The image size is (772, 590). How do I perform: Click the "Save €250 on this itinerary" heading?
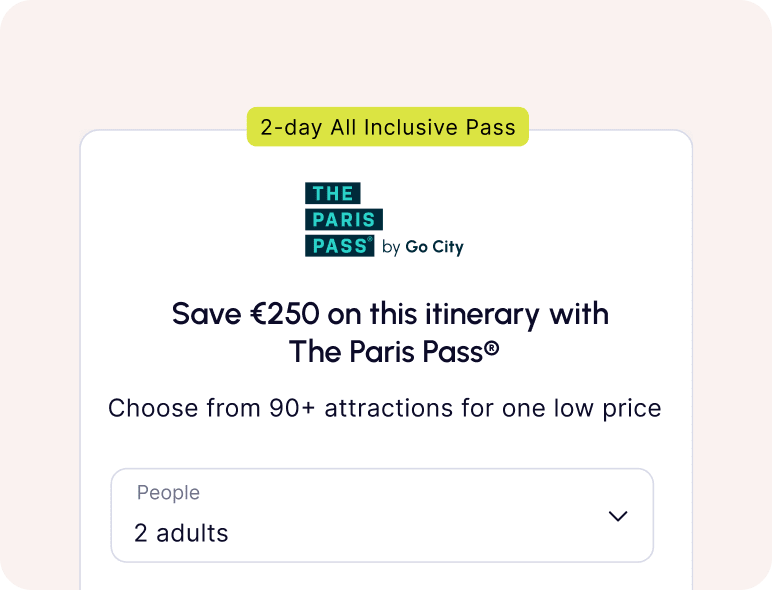tap(390, 314)
